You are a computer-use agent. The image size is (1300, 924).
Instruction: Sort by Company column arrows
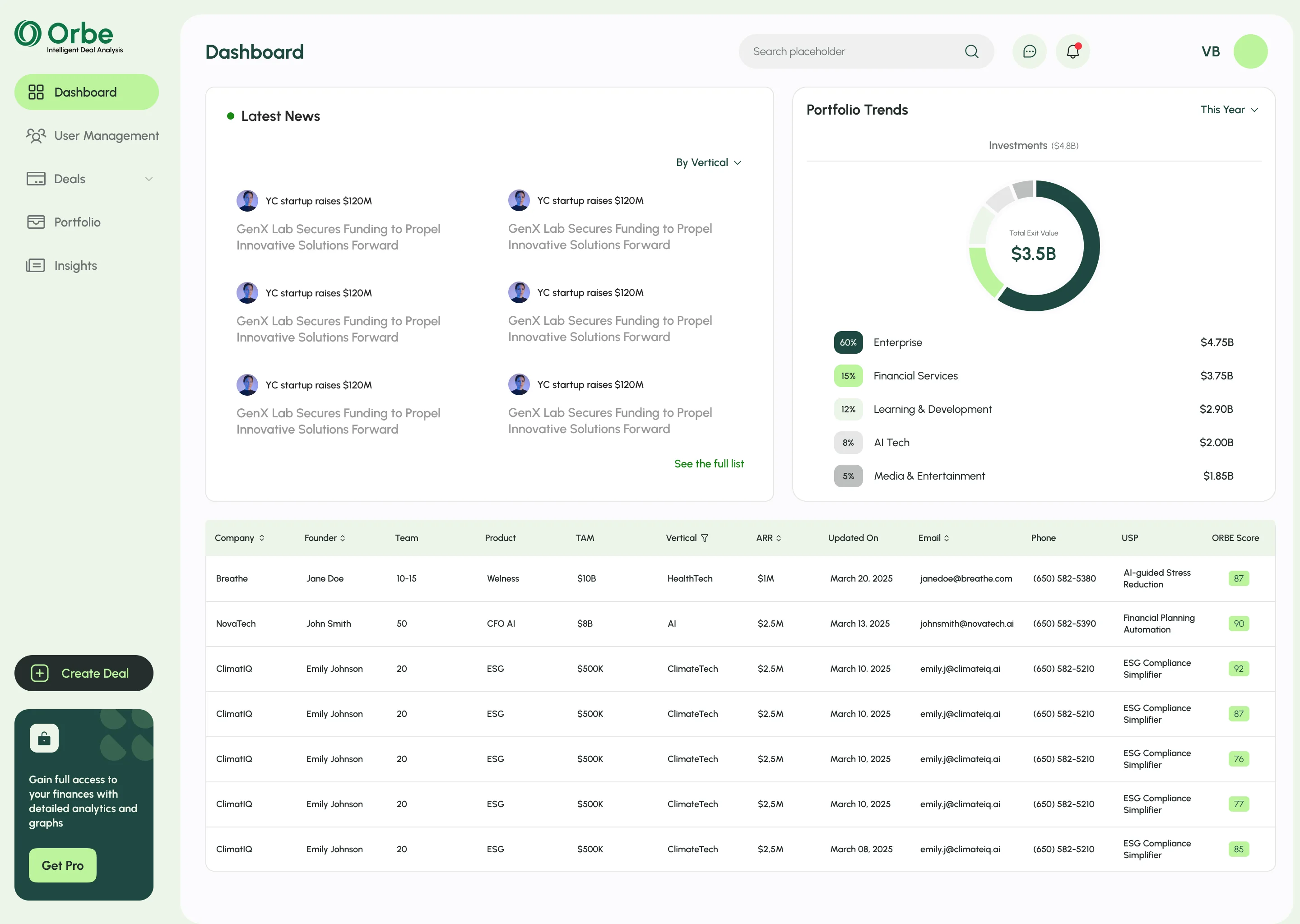(x=262, y=538)
